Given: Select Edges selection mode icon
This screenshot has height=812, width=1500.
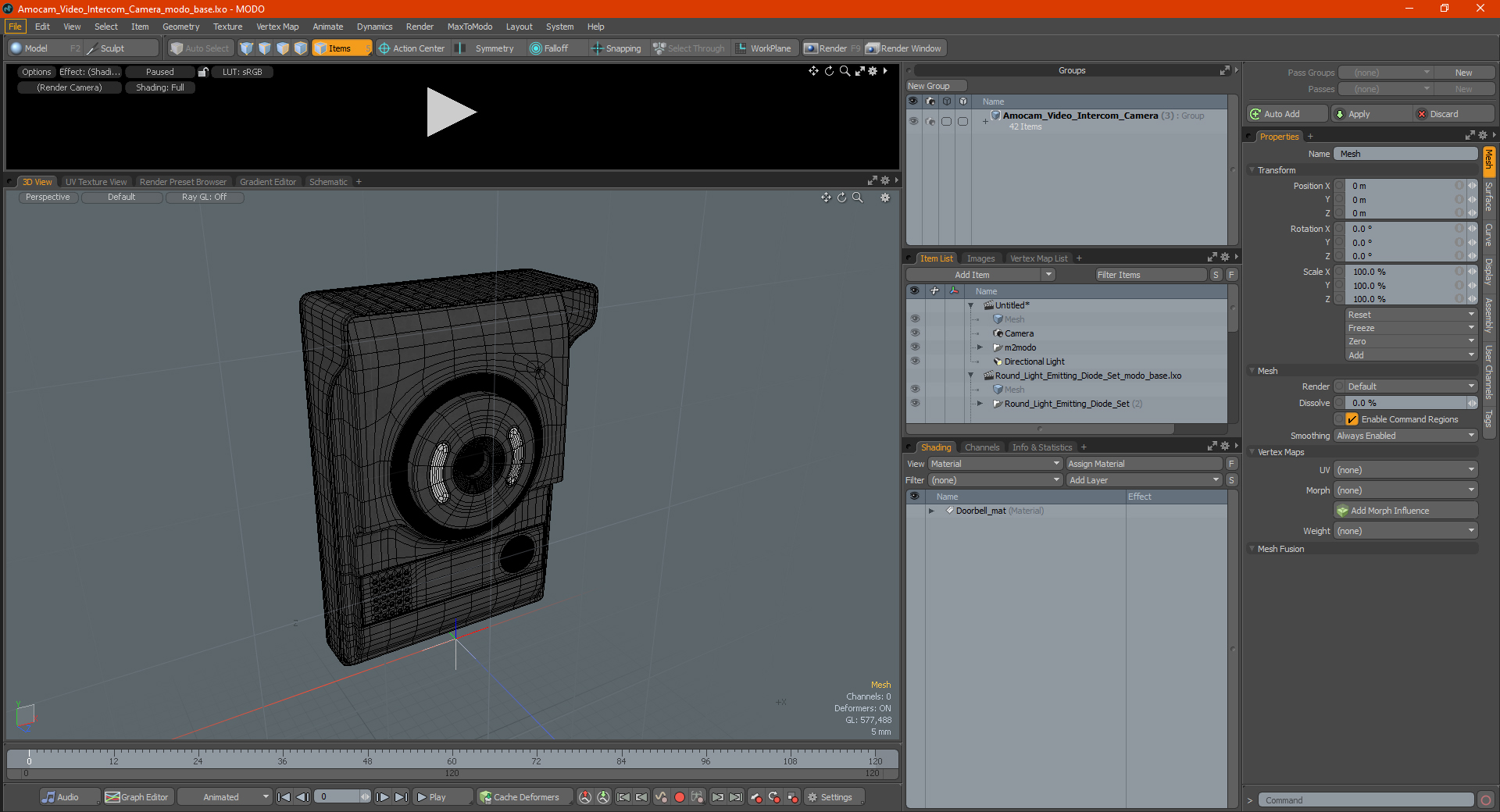Looking at the screenshot, I should point(265,48).
